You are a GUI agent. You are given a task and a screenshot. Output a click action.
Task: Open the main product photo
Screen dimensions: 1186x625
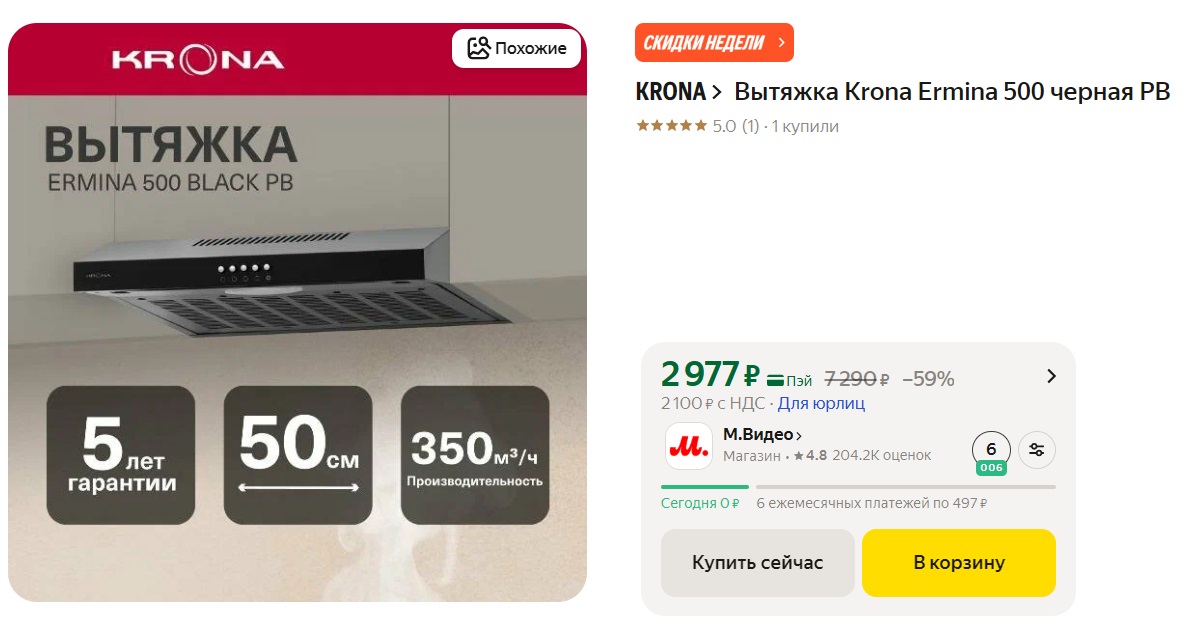pyautogui.click(x=297, y=312)
